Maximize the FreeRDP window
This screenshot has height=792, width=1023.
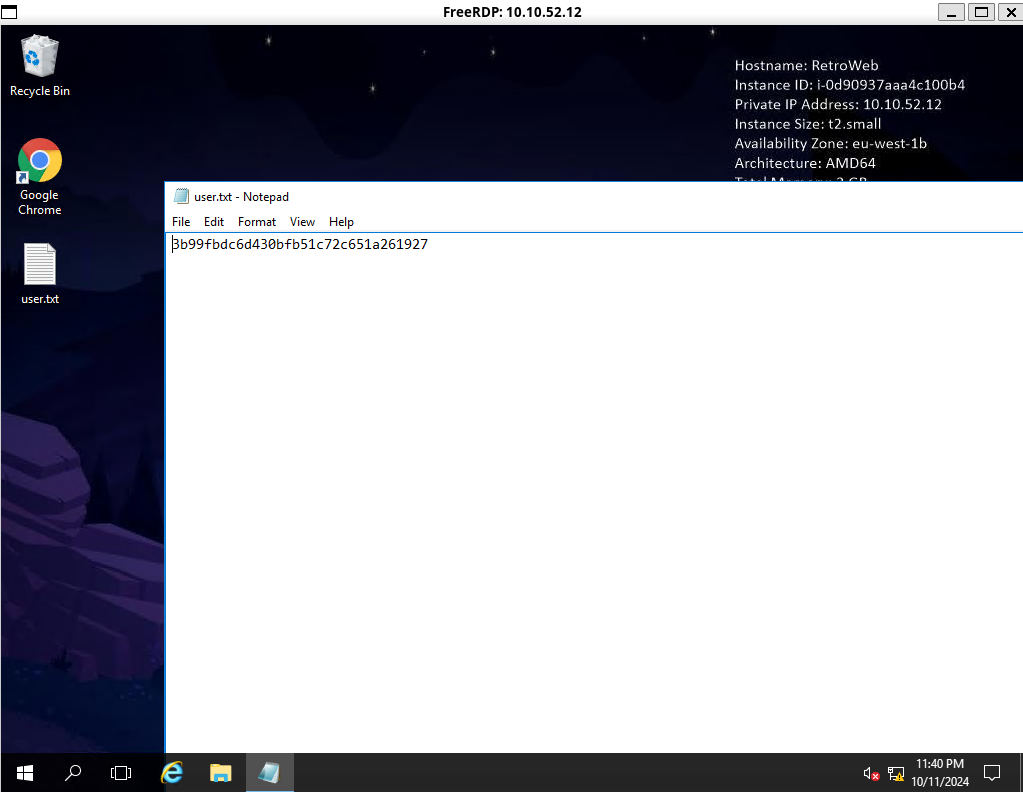(981, 12)
